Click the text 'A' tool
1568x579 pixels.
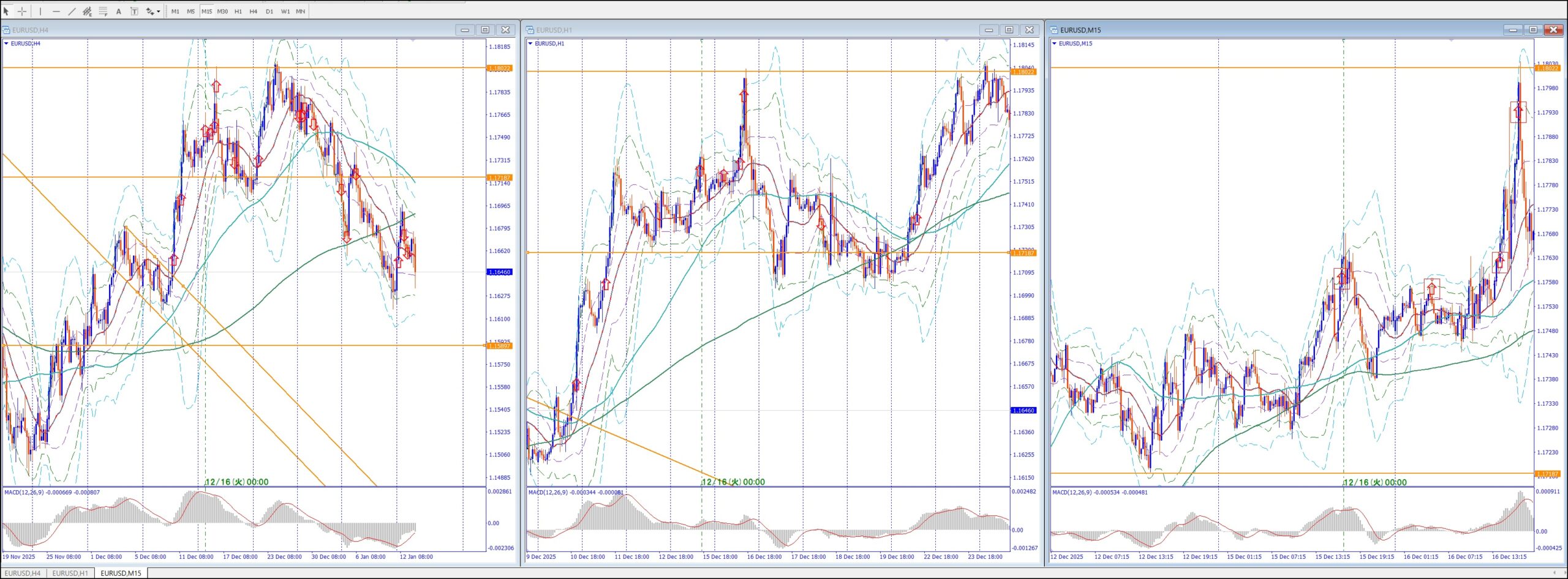pos(119,11)
